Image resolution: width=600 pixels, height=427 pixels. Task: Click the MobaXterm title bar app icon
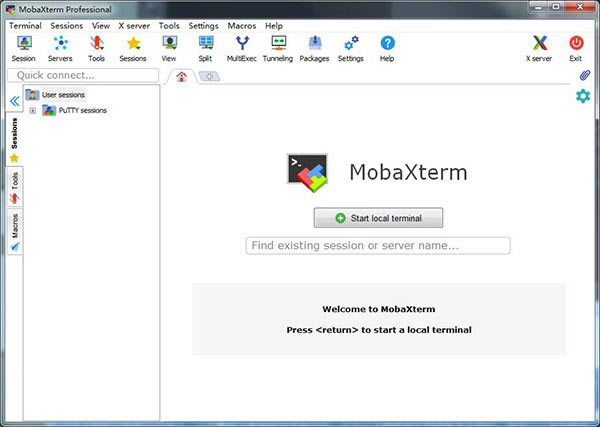click(11, 9)
